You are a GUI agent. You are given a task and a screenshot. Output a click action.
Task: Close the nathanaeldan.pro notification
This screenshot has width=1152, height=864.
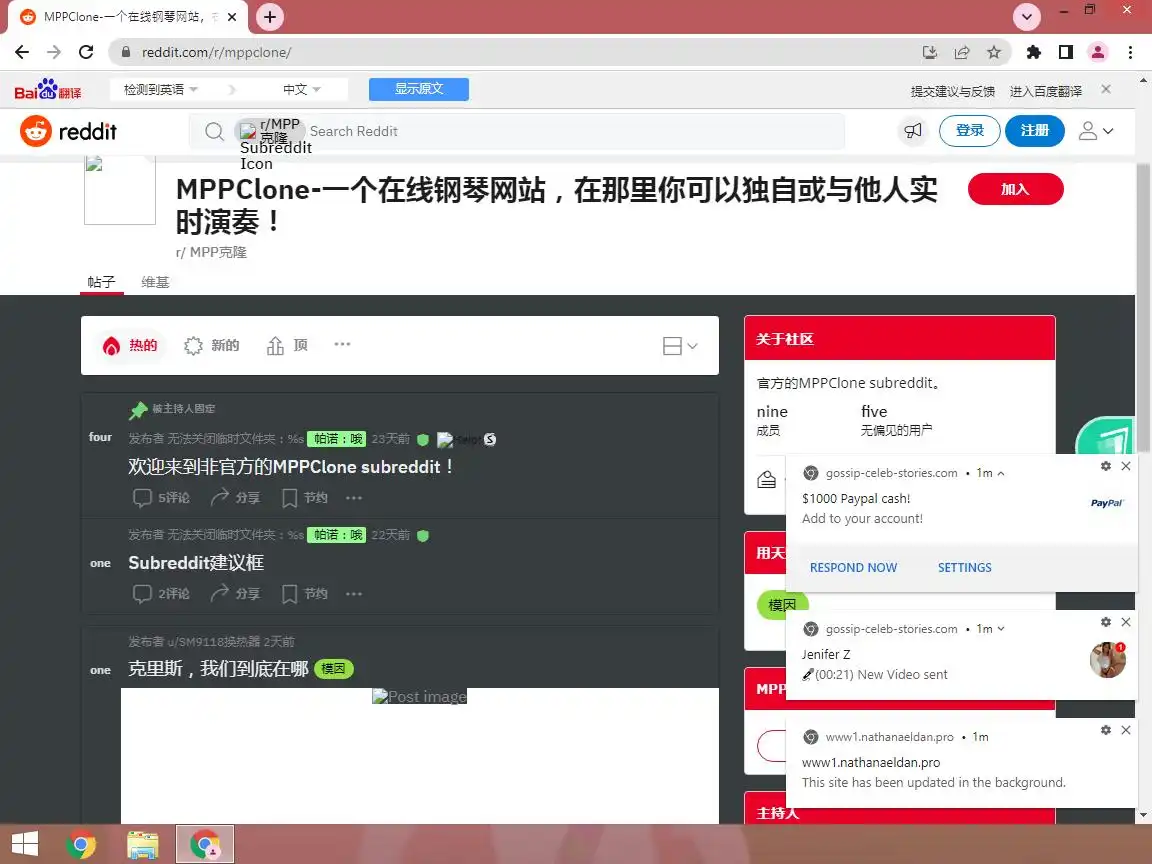coord(1126,730)
